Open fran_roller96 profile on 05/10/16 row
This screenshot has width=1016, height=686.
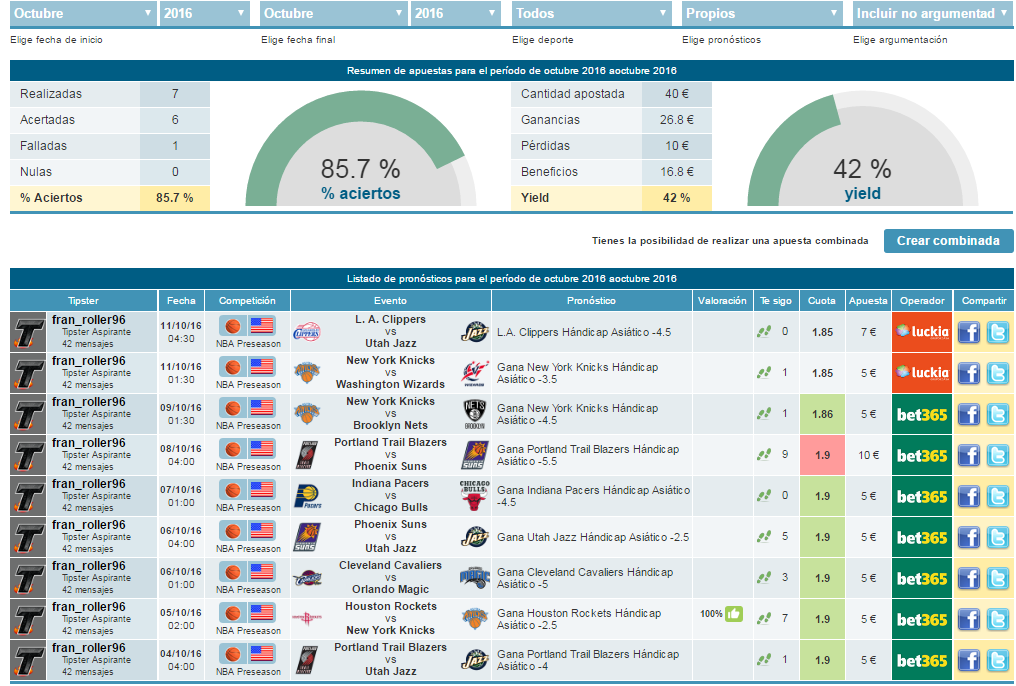(x=89, y=607)
